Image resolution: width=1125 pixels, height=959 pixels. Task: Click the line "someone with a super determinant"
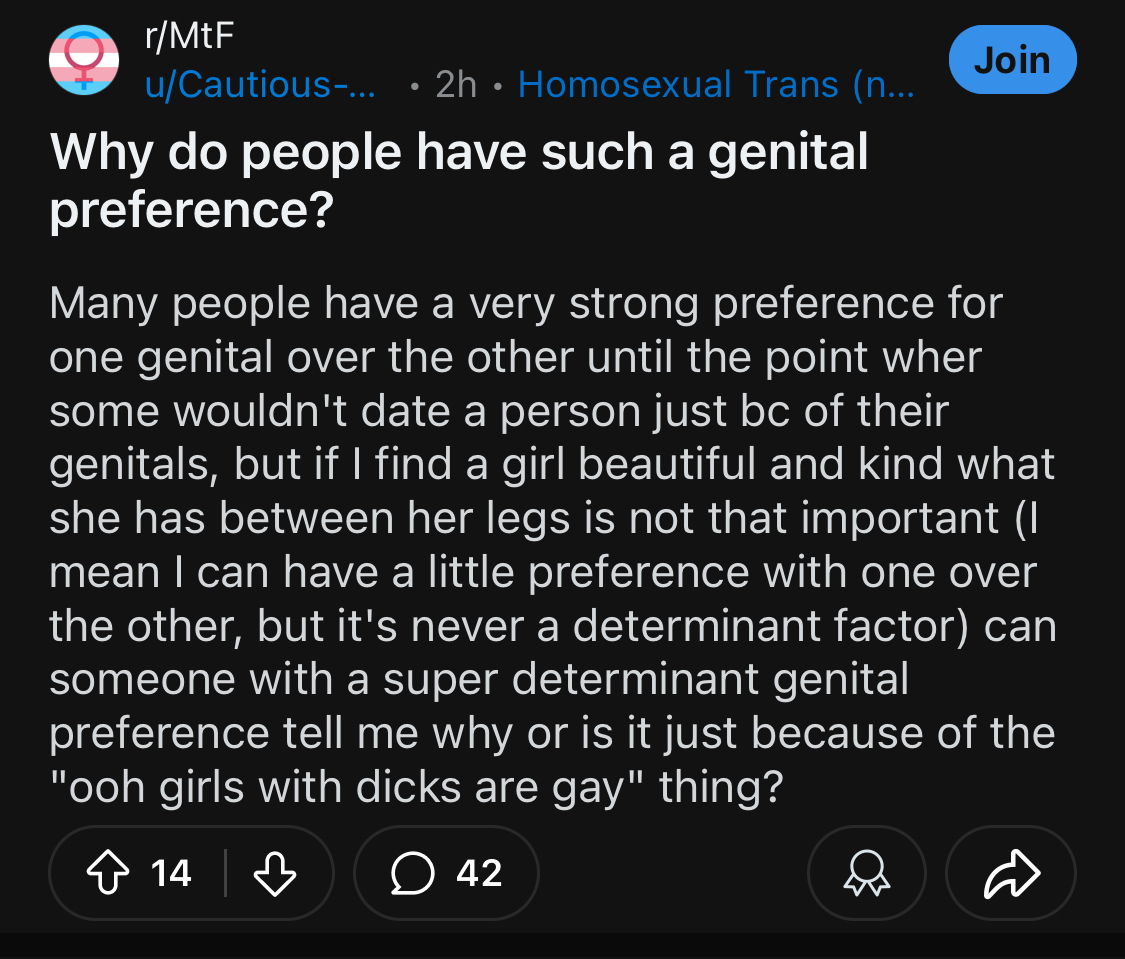[479, 679]
